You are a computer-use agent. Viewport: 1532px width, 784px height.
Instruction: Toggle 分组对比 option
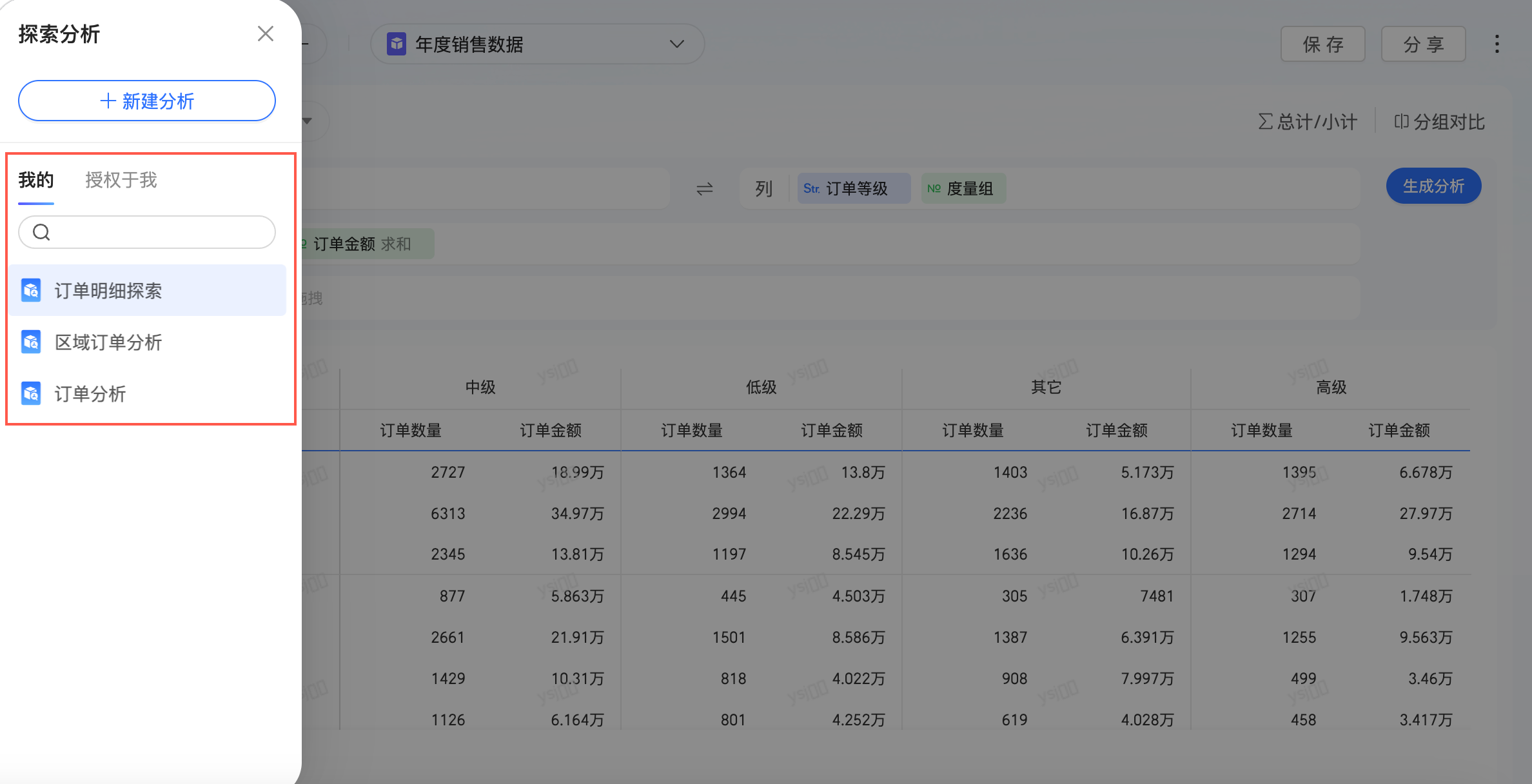coord(1439,122)
